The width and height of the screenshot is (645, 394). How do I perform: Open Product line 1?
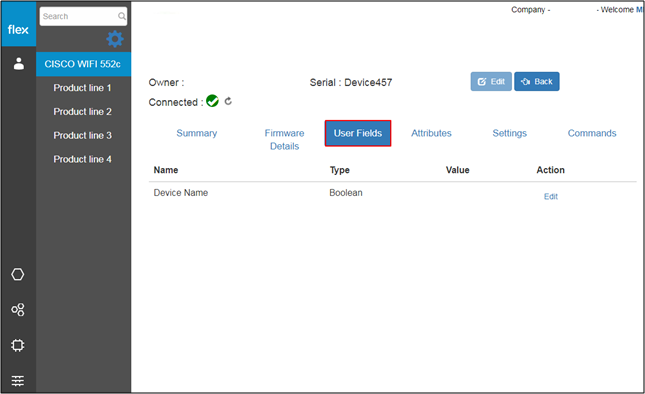point(82,88)
